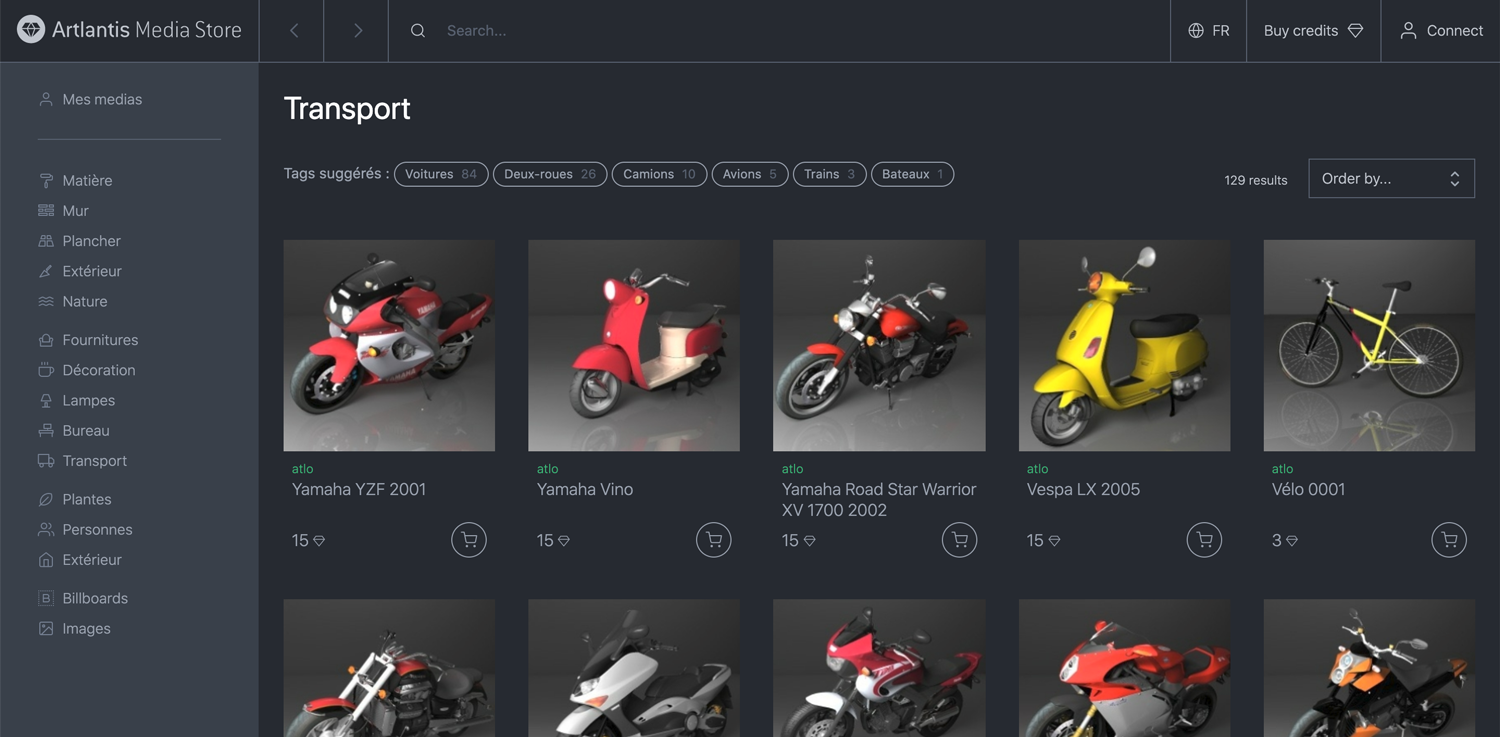This screenshot has height=737, width=1500.
Task: Filter by Voitures tag
Action: click(x=441, y=174)
